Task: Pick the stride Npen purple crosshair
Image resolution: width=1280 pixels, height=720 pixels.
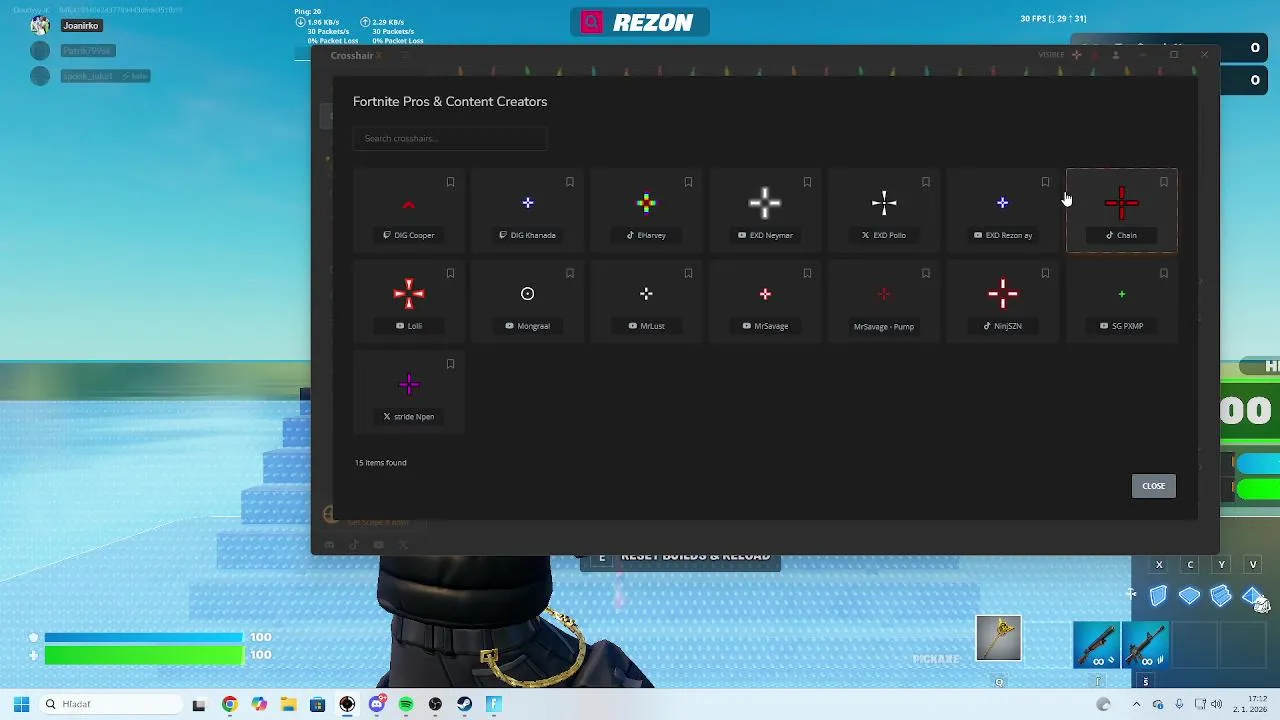Action: [x=408, y=384]
